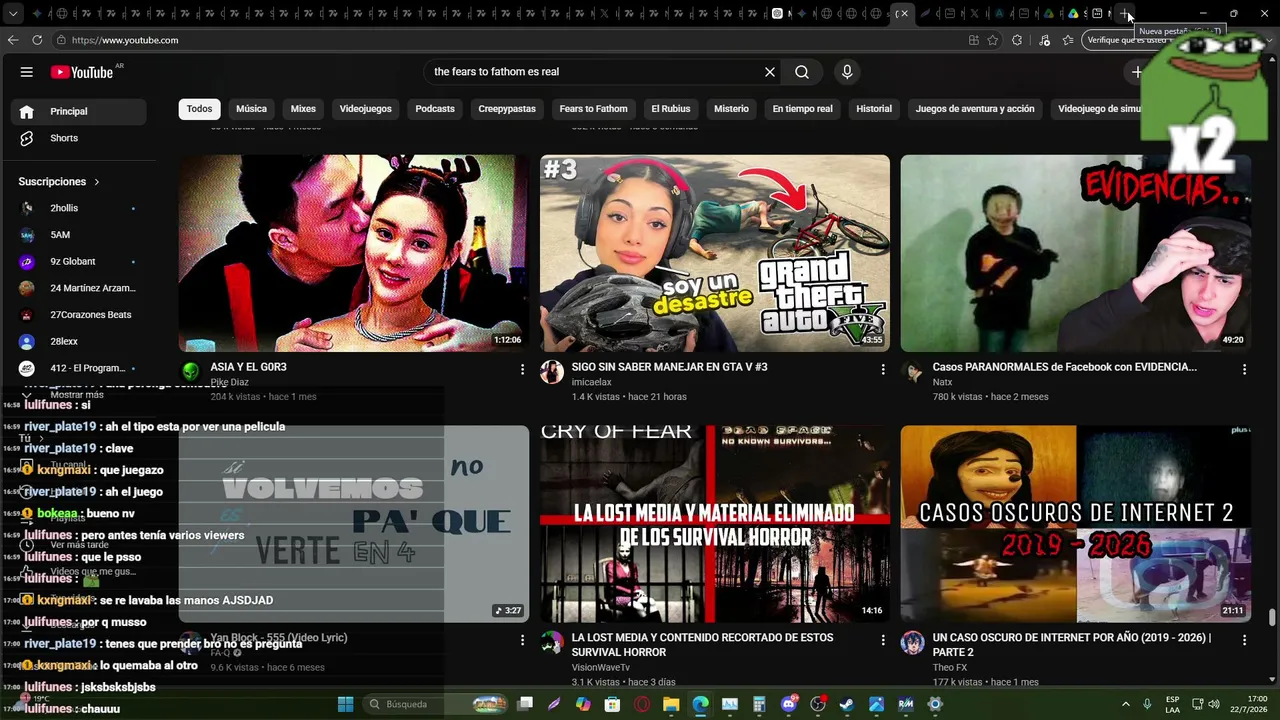Open the imicaelax channel name link
This screenshot has width=1280, height=720.
[x=591, y=382]
